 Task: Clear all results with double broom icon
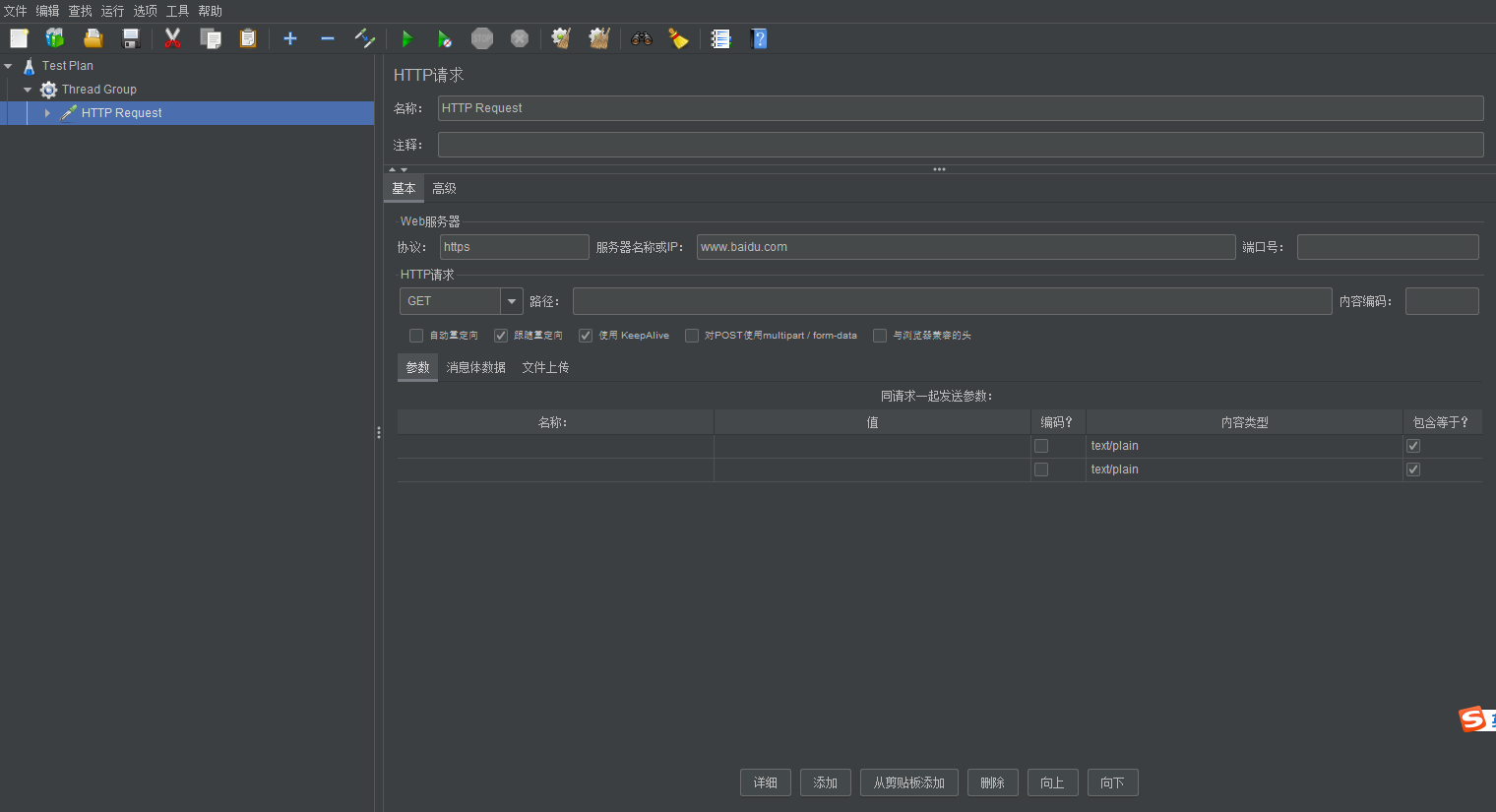tap(599, 38)
